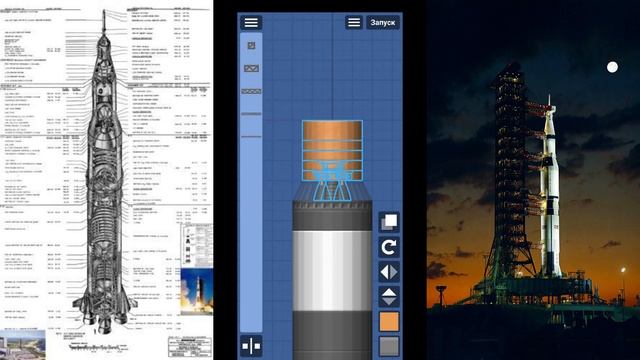Viewport: 640px width, 360px height.
Task: Open the rocket launch photo thumbnail
Action: 197,291
